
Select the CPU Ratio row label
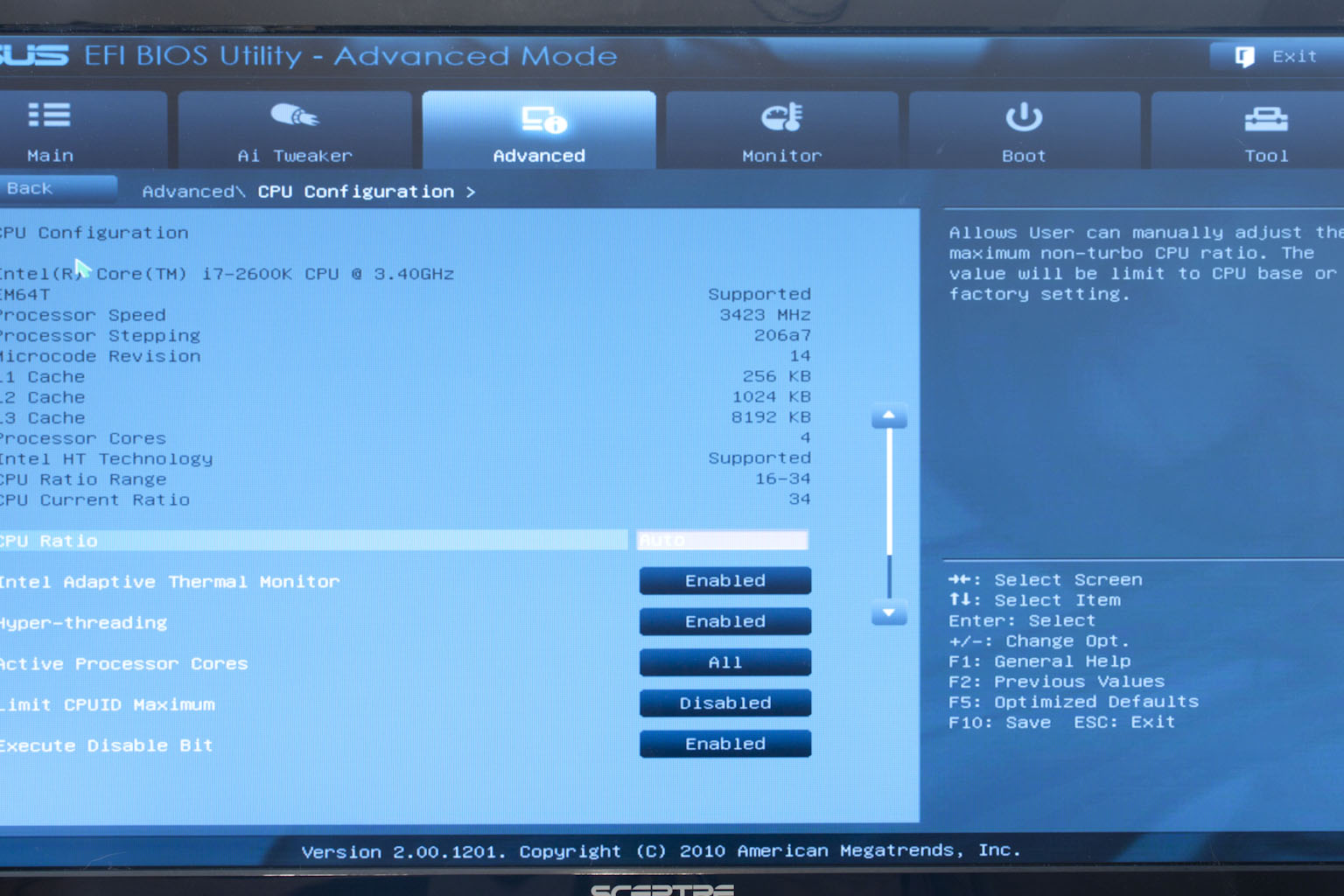pos(48,541)
